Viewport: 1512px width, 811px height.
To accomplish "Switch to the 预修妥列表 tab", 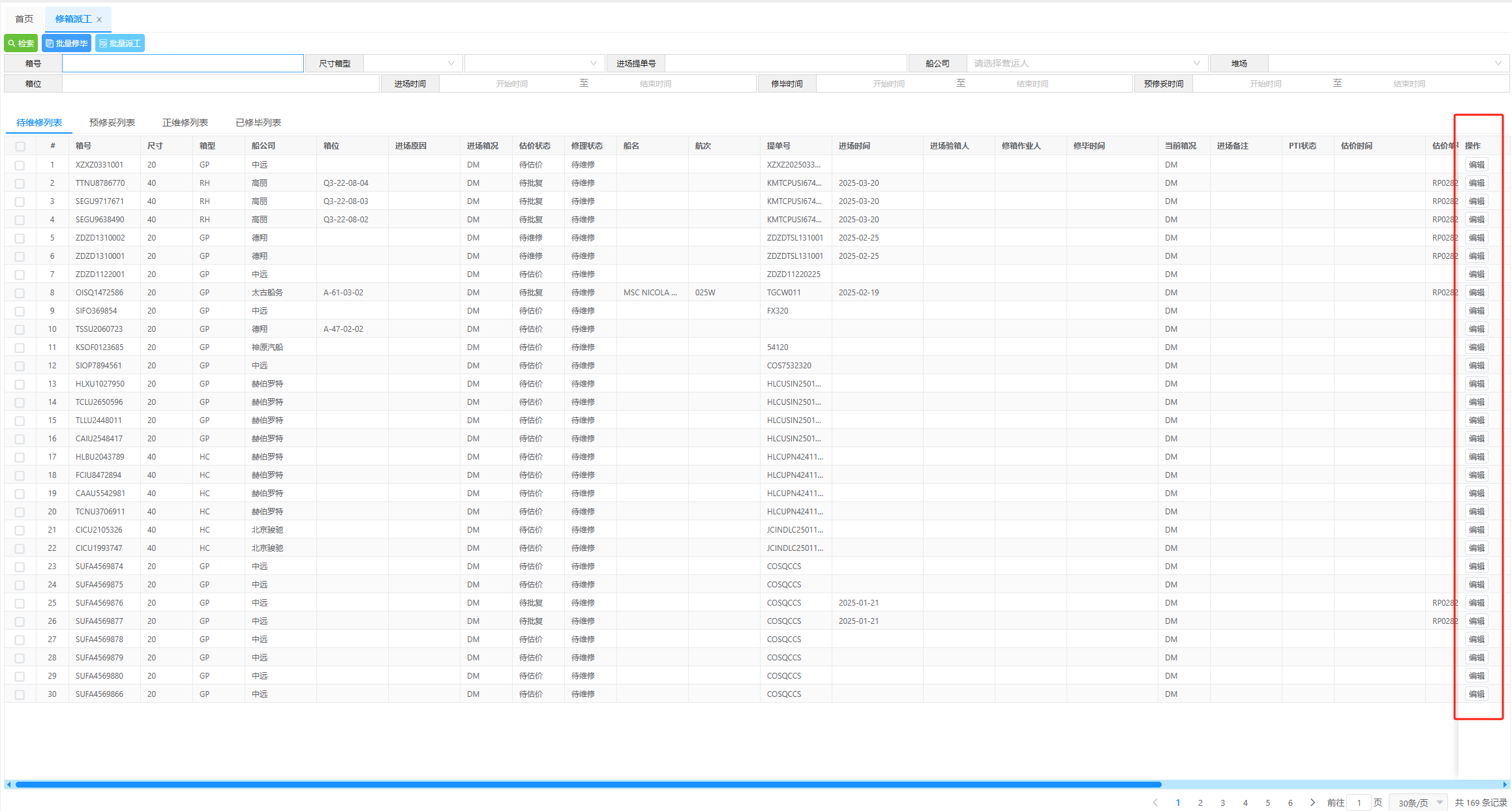I will click(x=112, y=123).
